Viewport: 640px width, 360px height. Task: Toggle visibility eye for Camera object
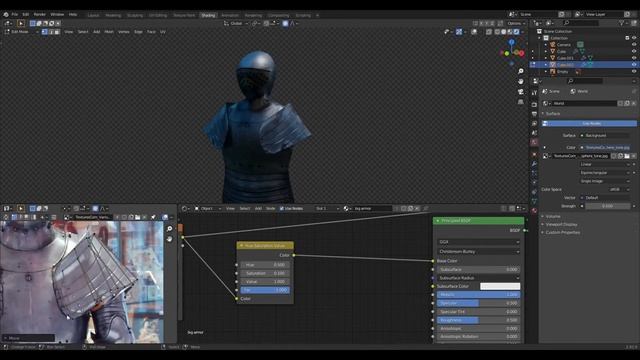coord(634,45)
